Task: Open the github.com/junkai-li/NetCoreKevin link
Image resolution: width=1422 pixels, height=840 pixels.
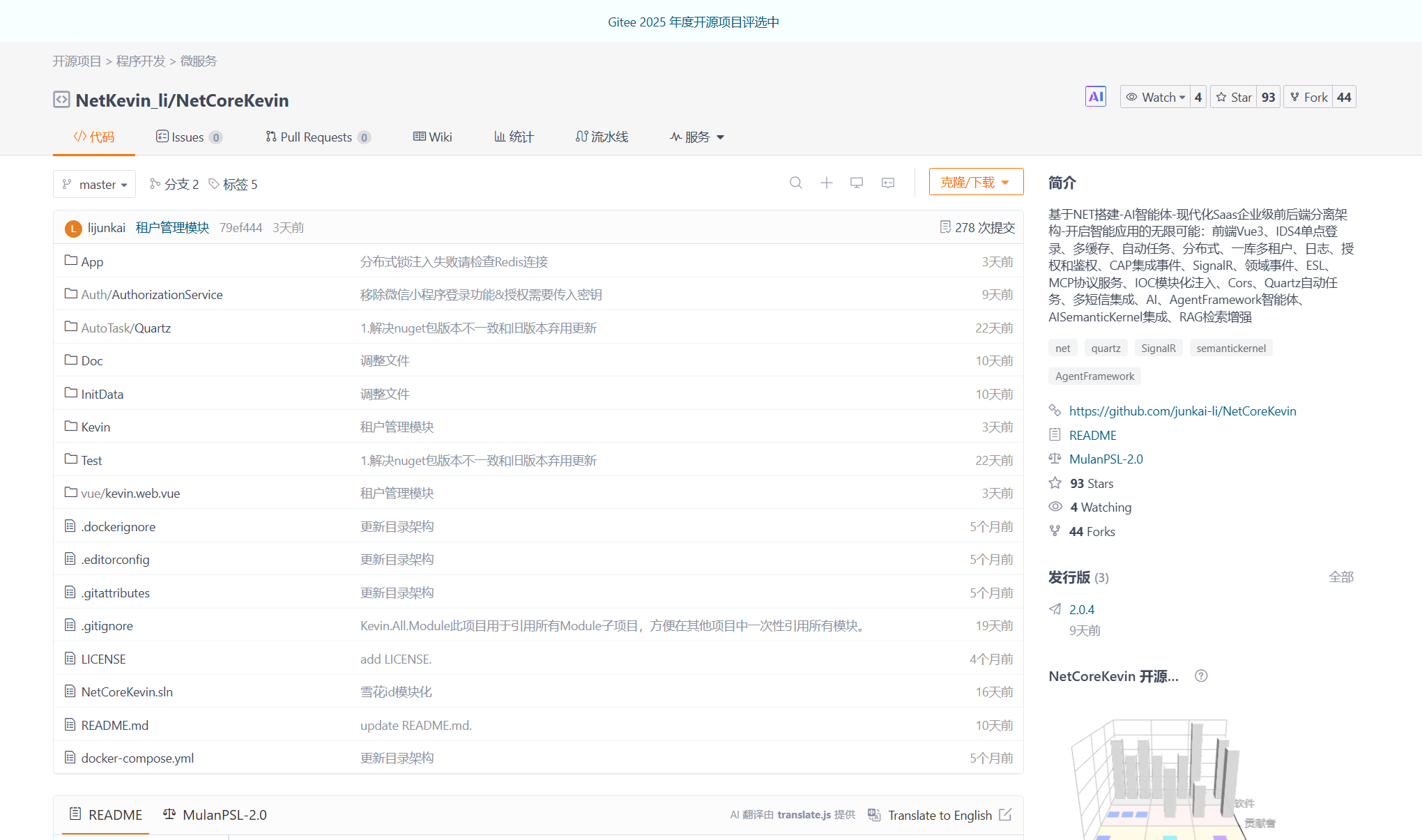Action: click(1182, 411)
